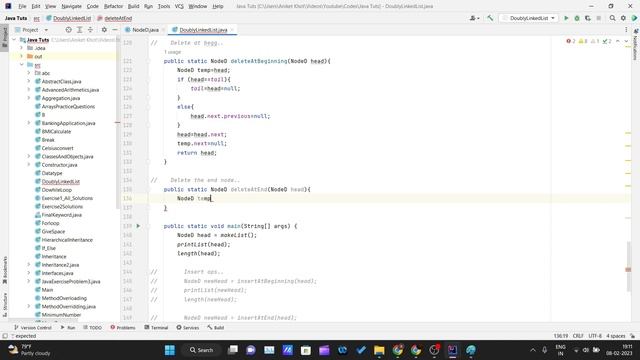Open IntelliJ IDEA icon on taskbar
The width and height of the screenshot is (640, 360).
tap(452, 350)
